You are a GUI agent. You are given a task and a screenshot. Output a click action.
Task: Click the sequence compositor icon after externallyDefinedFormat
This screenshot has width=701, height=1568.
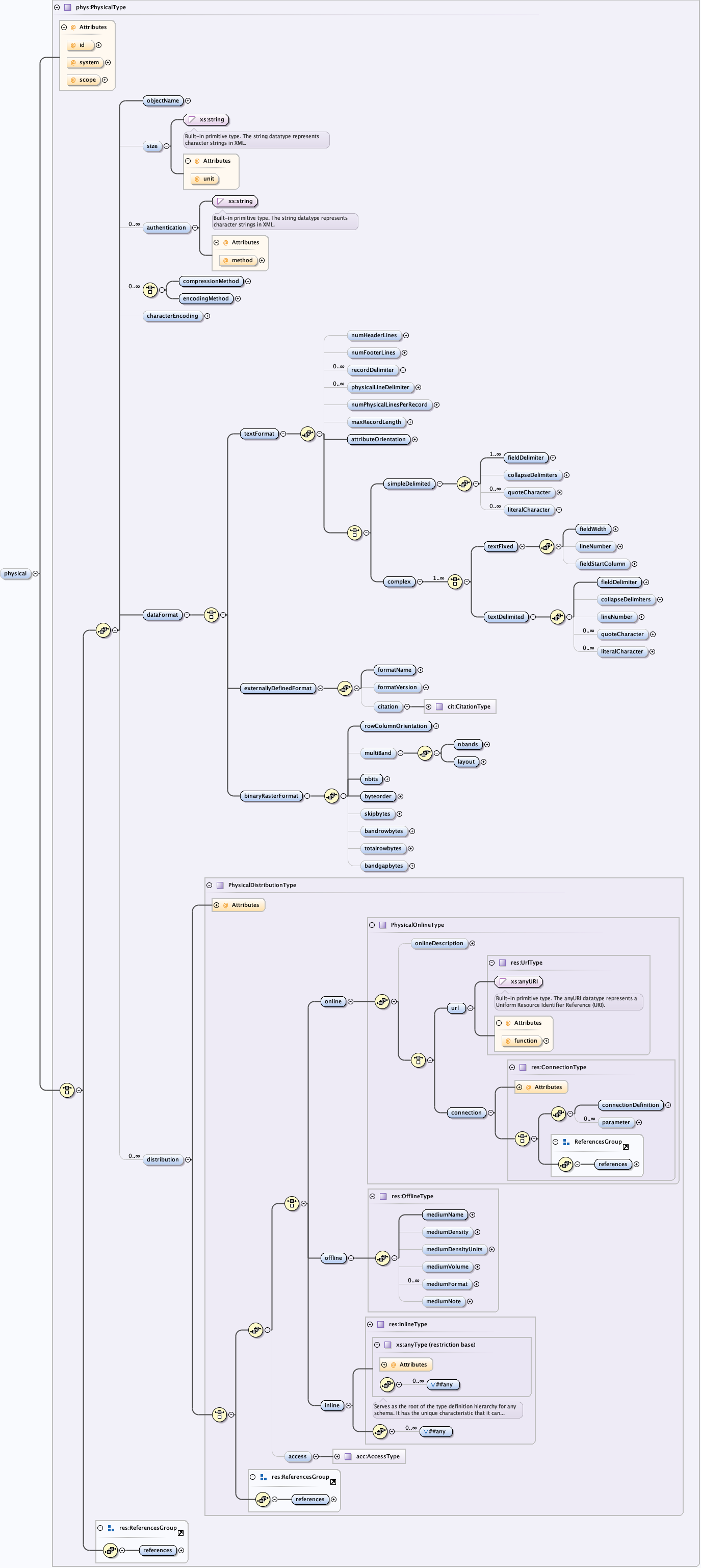pos(345,689)
